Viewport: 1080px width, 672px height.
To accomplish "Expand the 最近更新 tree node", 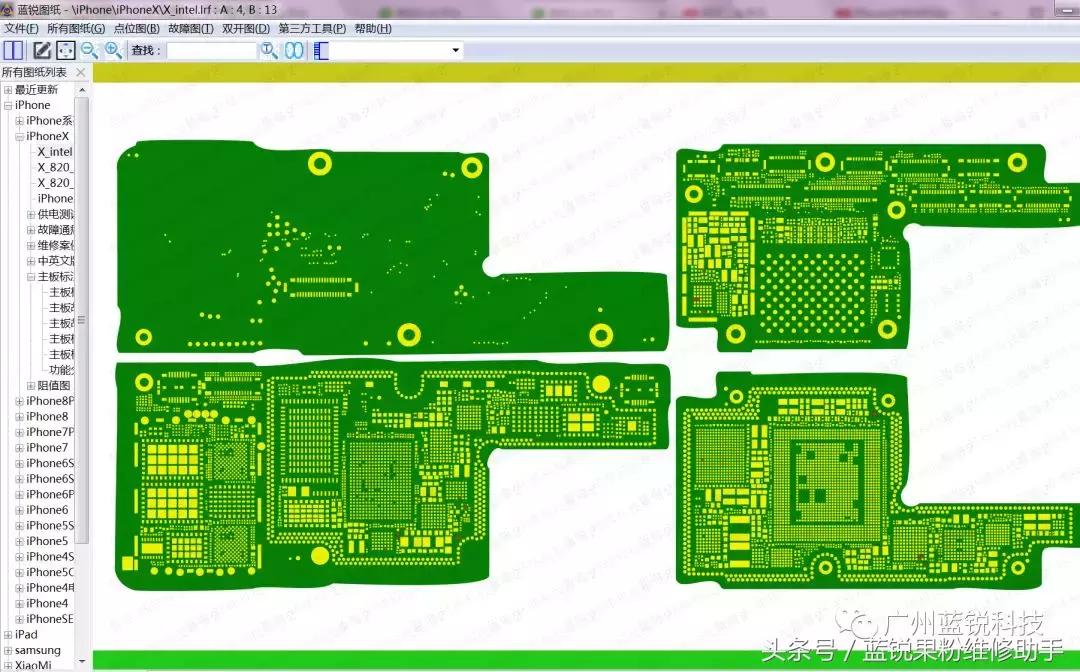I will (8, 90).
